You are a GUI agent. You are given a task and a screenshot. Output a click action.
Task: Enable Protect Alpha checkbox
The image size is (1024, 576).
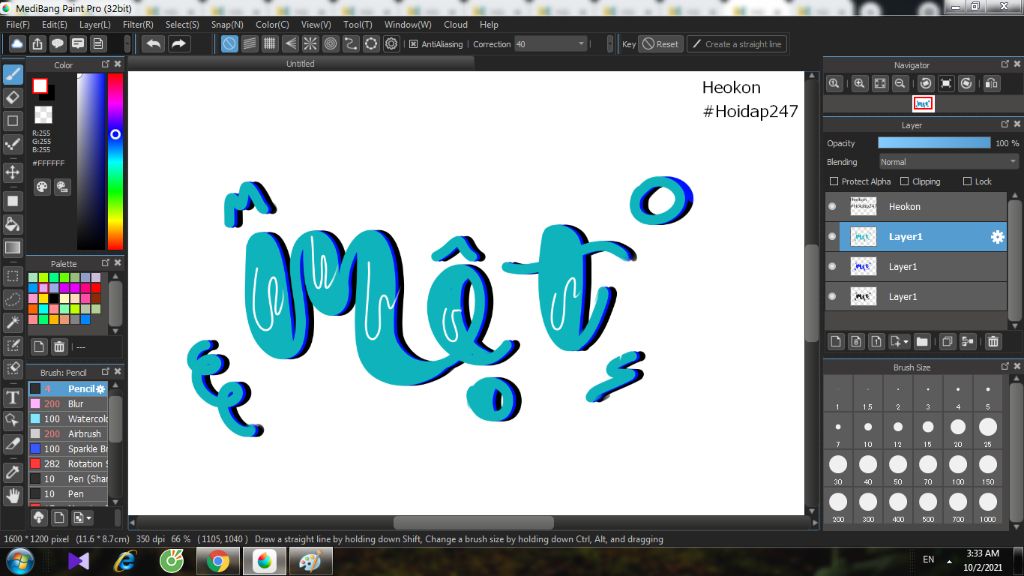(834, 182)
